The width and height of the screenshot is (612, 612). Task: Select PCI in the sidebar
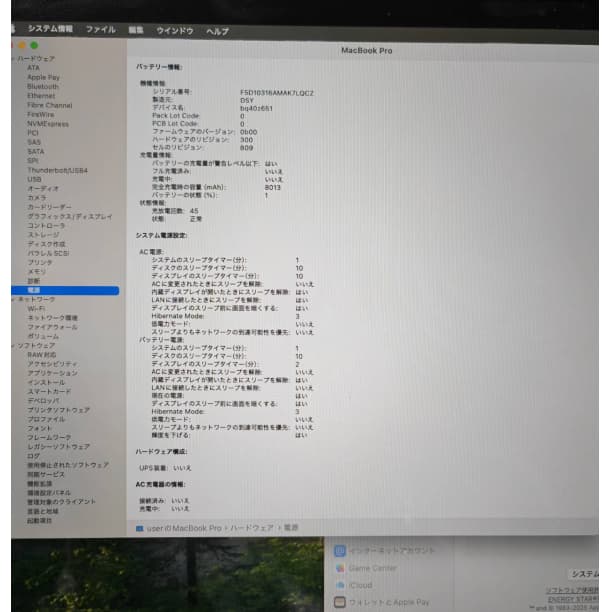click(x=33, y=133)
